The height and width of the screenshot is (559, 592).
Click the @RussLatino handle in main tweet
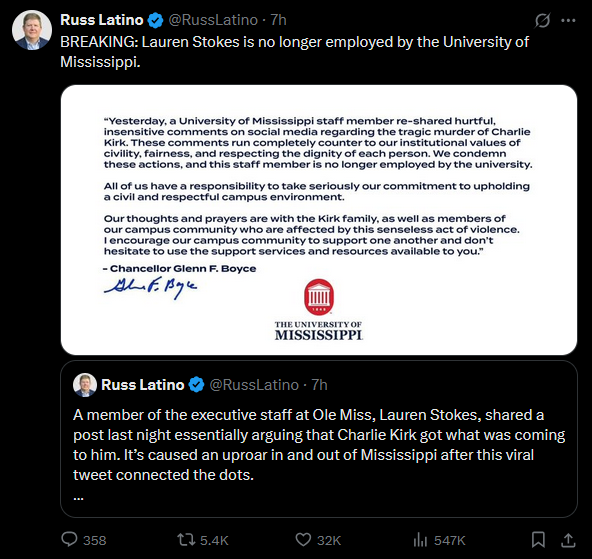pos(213,20)
